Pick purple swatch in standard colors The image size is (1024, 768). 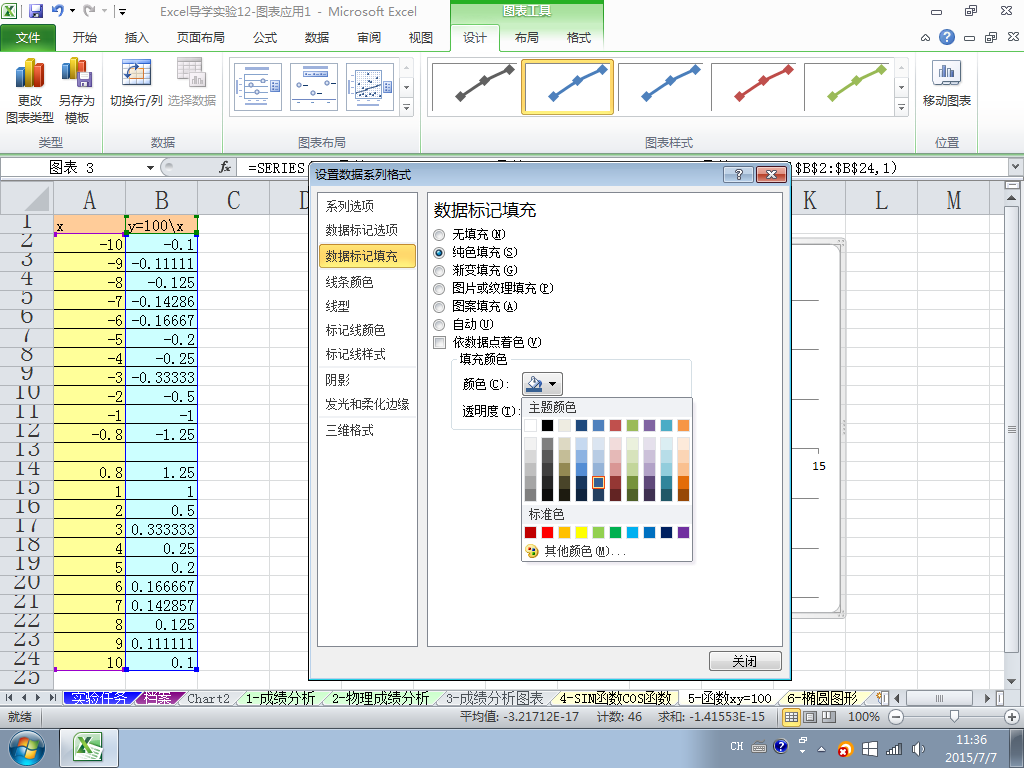[683, 532]
